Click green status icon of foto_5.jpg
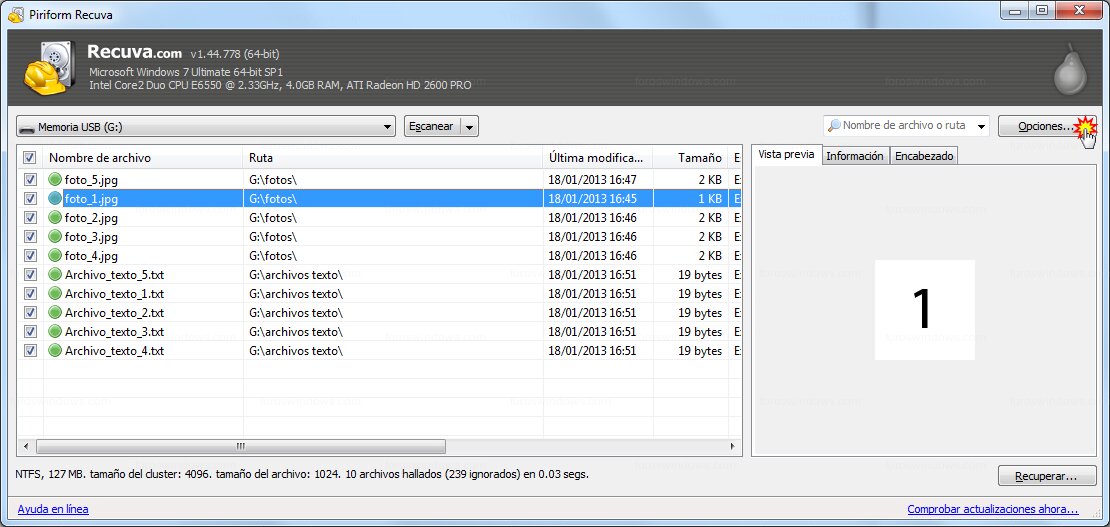 pos(55,180)
